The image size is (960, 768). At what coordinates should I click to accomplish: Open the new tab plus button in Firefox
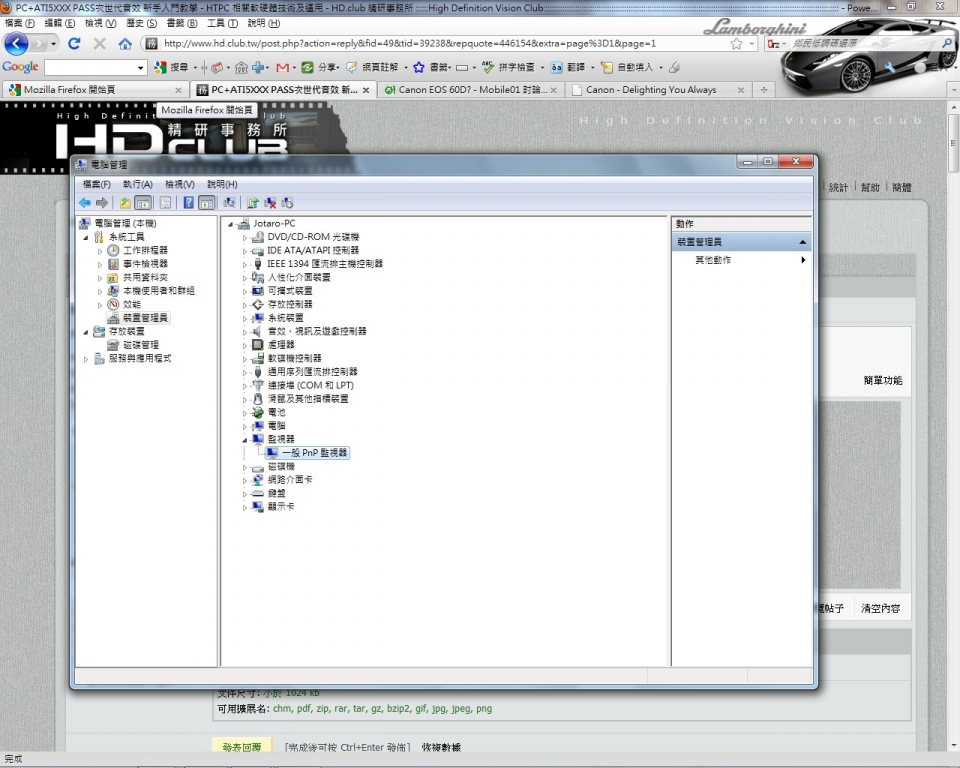pyautogui.click(x=763, y=89)
